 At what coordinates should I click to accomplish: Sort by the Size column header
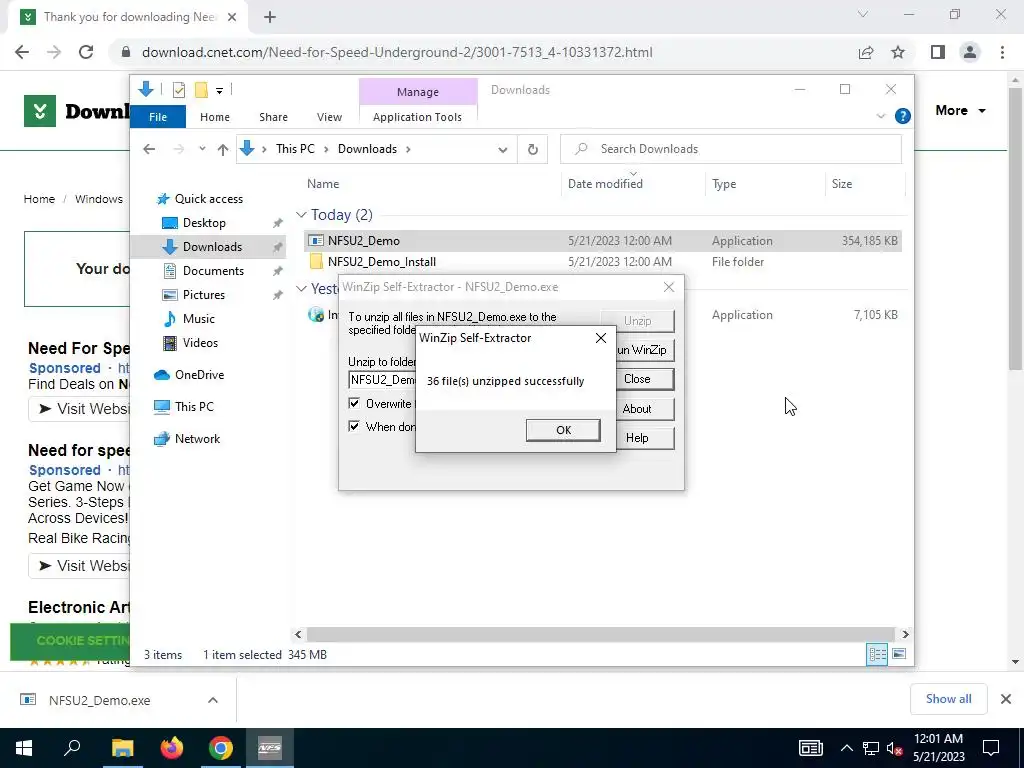842,184
